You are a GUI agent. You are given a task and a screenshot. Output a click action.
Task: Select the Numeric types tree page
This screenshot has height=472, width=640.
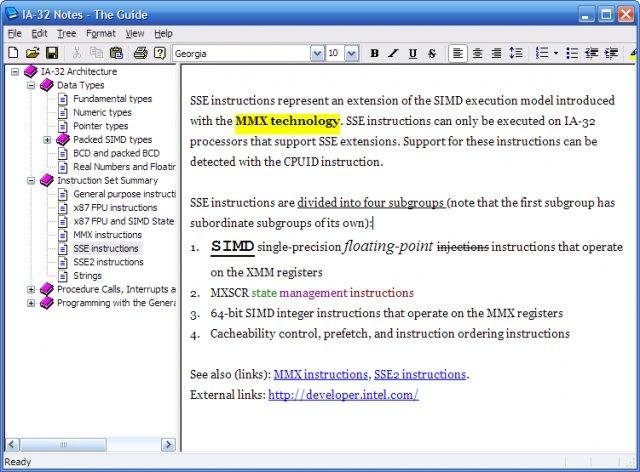(x=102, y=112)
